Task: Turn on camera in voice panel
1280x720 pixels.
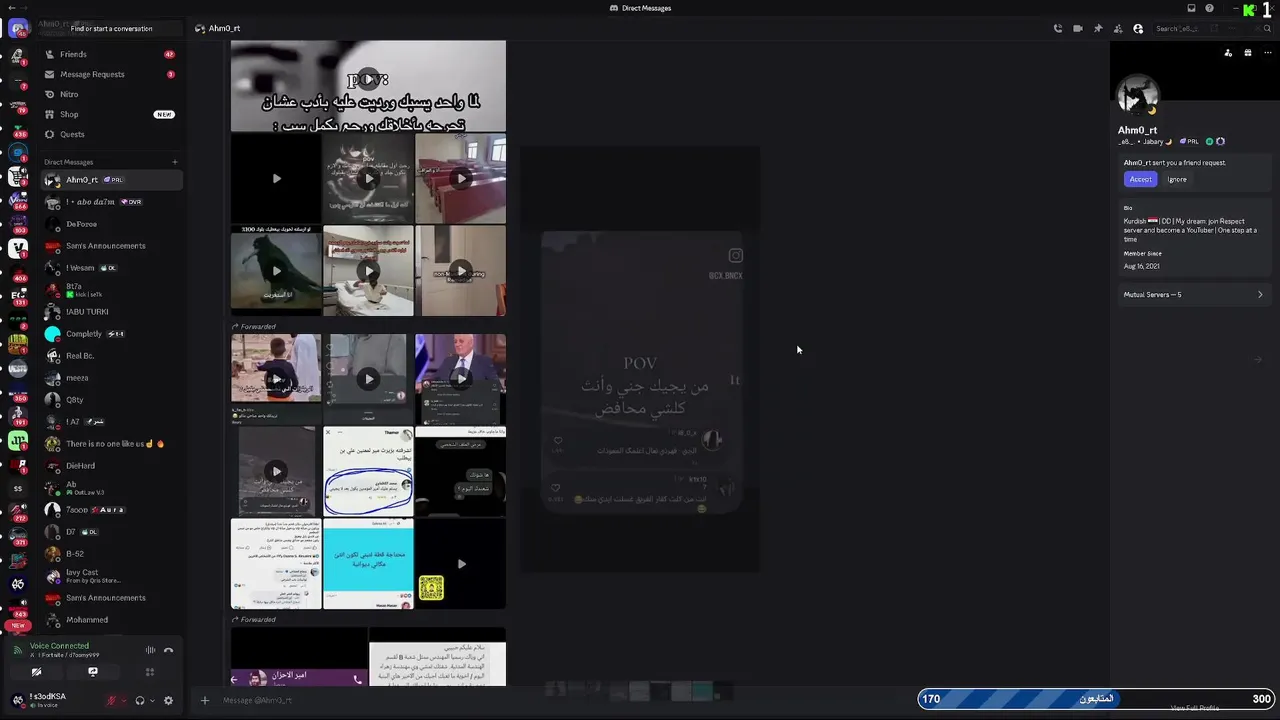Action: pos(36,672)
